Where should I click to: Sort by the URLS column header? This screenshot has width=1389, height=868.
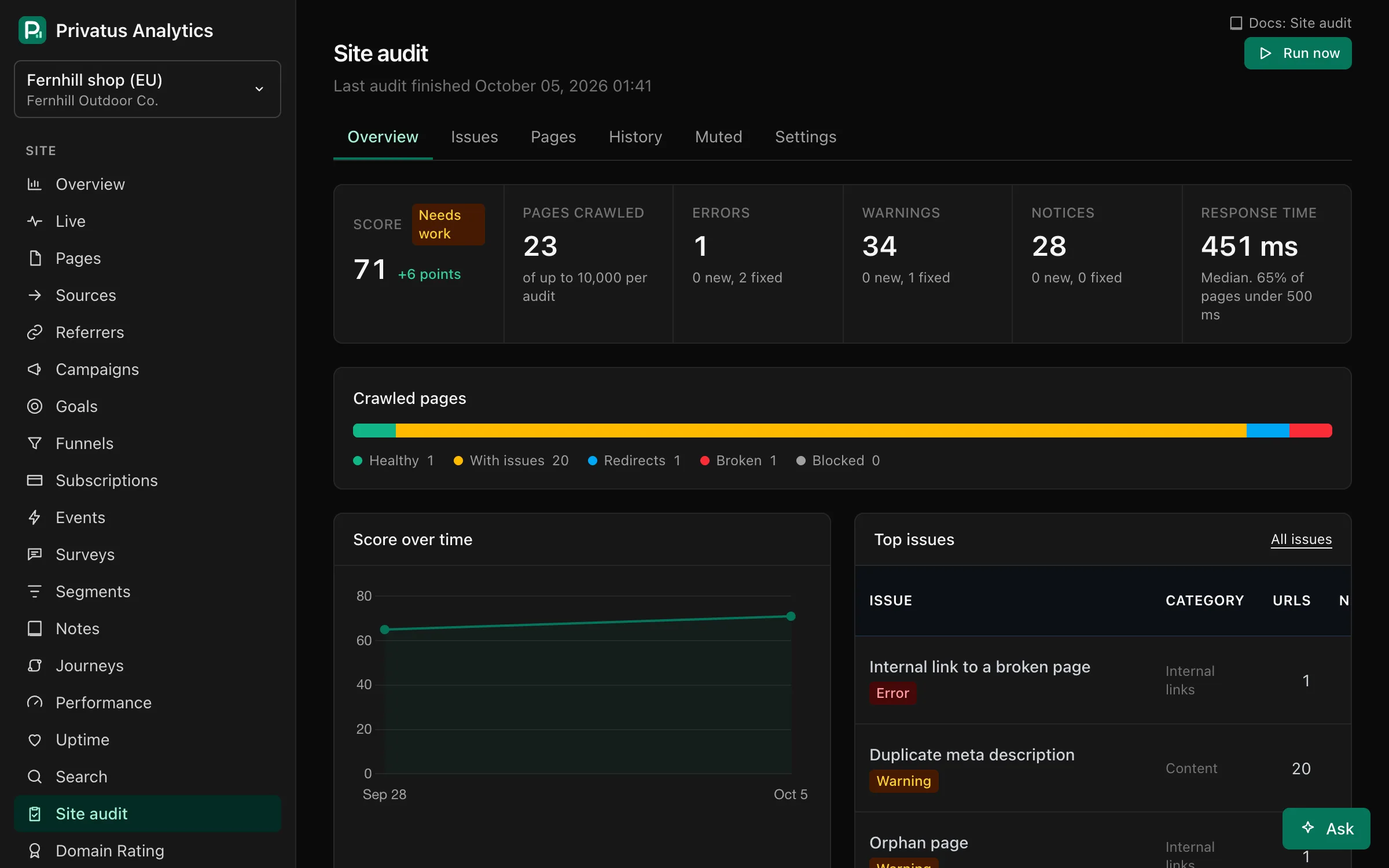1292,601
